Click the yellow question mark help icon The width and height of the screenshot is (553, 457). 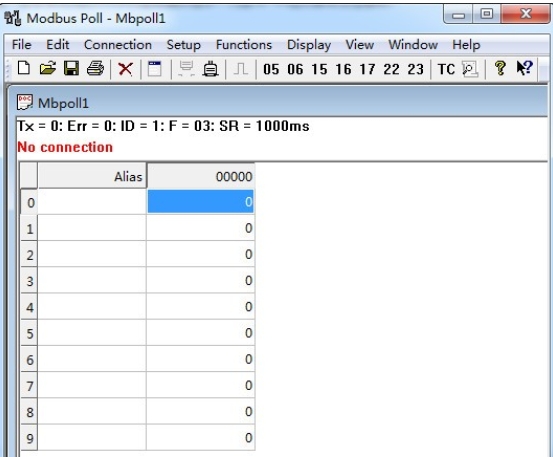coord(500,68)
